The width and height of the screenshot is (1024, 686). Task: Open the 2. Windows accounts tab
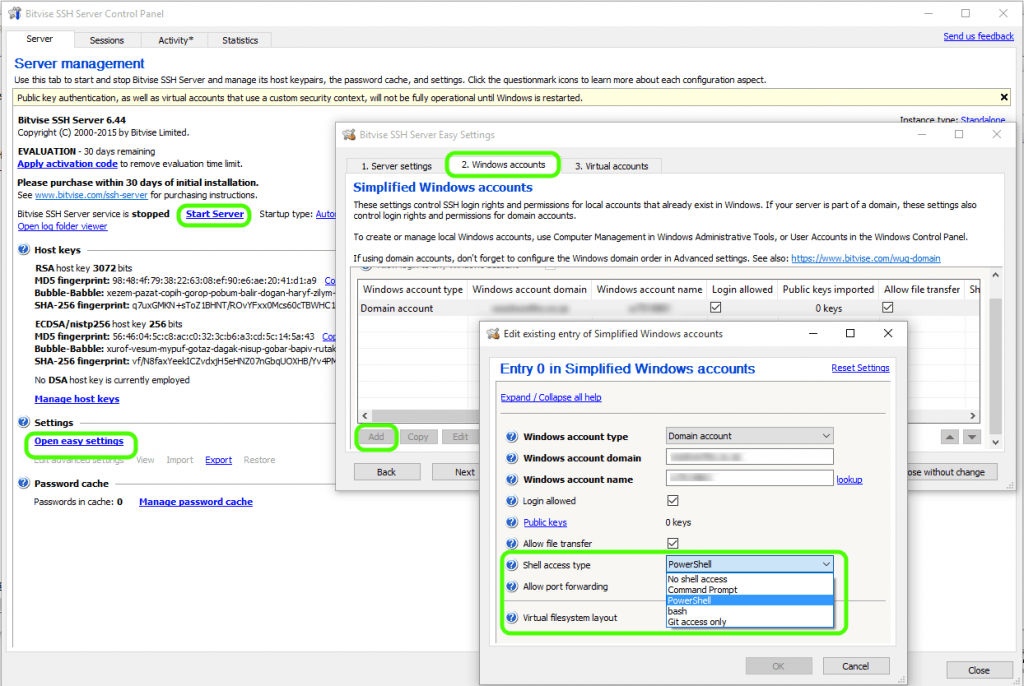pos(503,165)
